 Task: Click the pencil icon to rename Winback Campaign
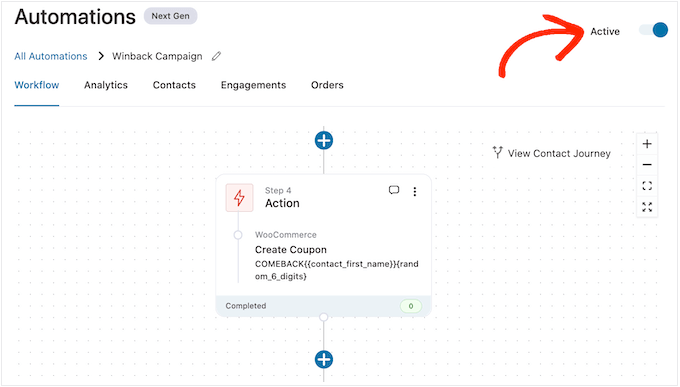tap(216, 56)
